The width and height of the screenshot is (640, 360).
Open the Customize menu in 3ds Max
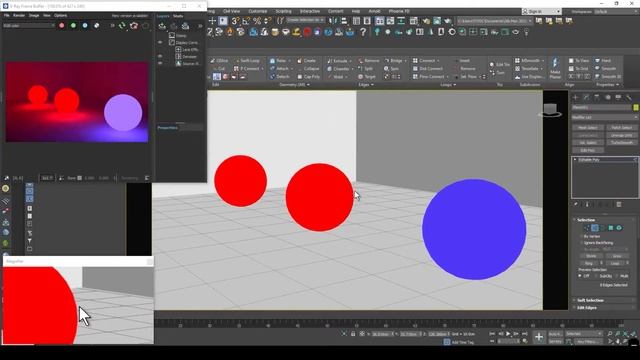tap(258, 11)
